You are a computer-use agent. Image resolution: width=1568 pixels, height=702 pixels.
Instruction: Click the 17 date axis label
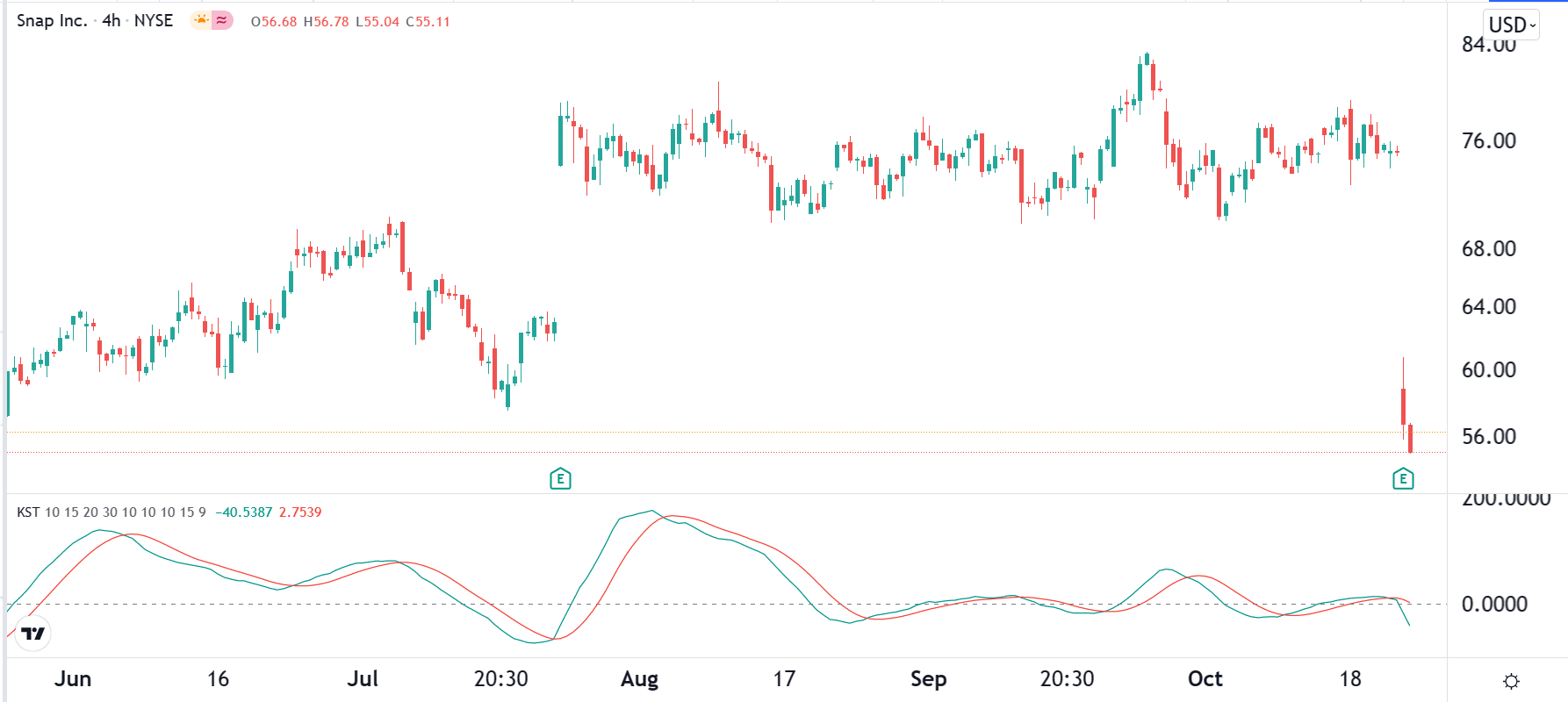point(784,678)
